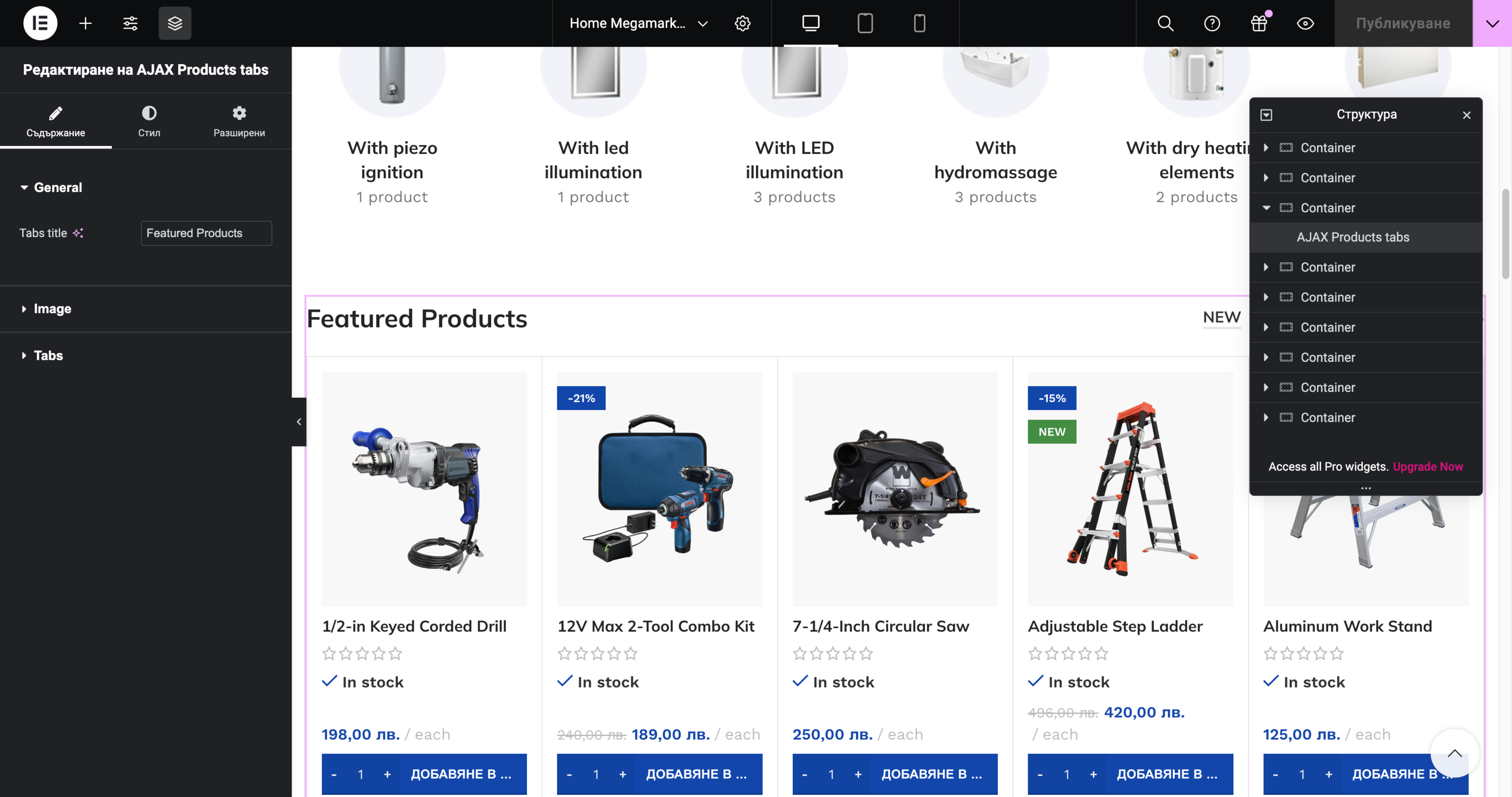Image resolution: width=1512 pixels, height=797 pixels.
Task: Open What's New gift icon
Action: [1259, 24]
